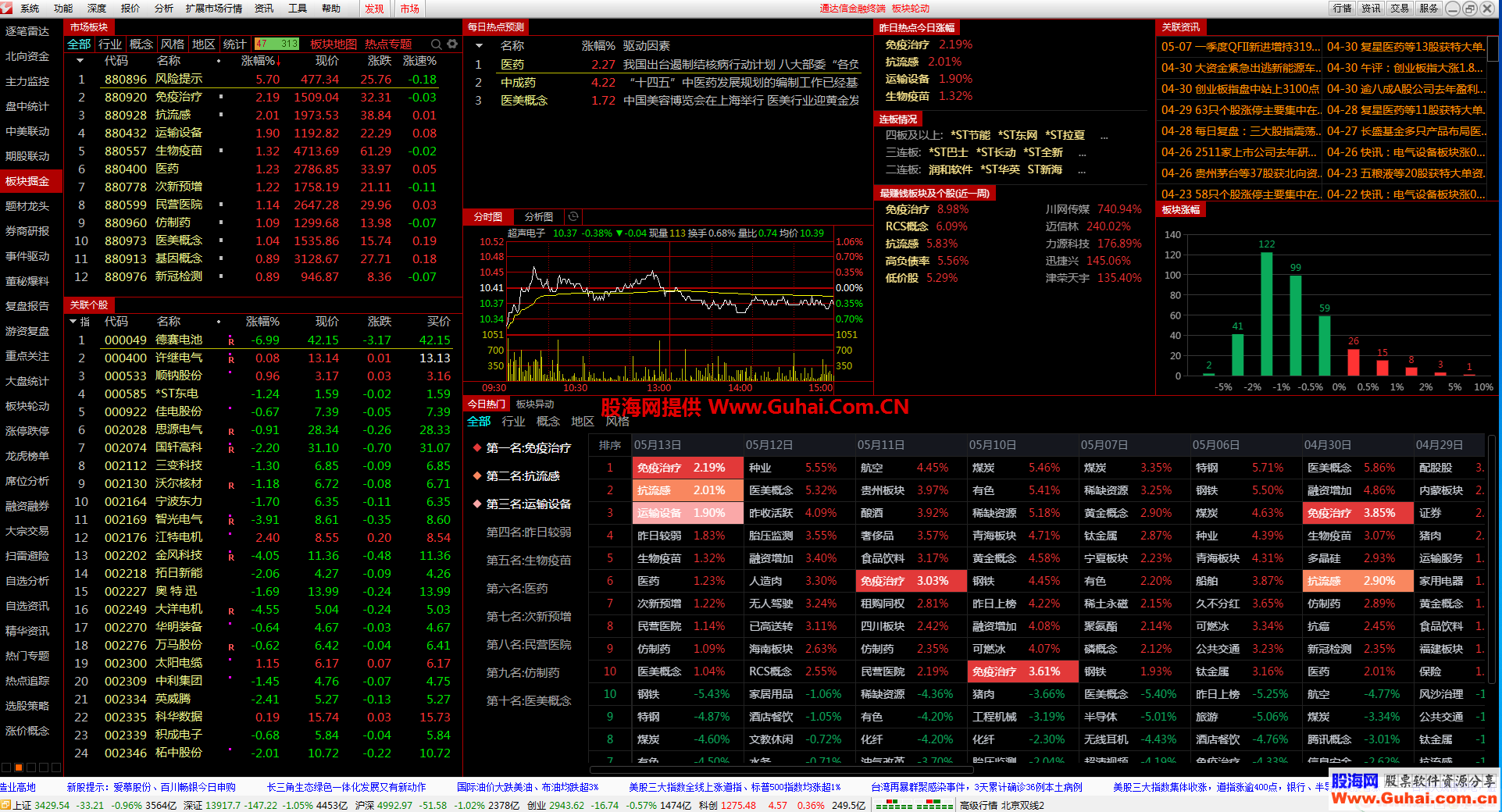The image size is (1502, 812).
Task: Open the 板块地图 link
Action: (334, 44)
